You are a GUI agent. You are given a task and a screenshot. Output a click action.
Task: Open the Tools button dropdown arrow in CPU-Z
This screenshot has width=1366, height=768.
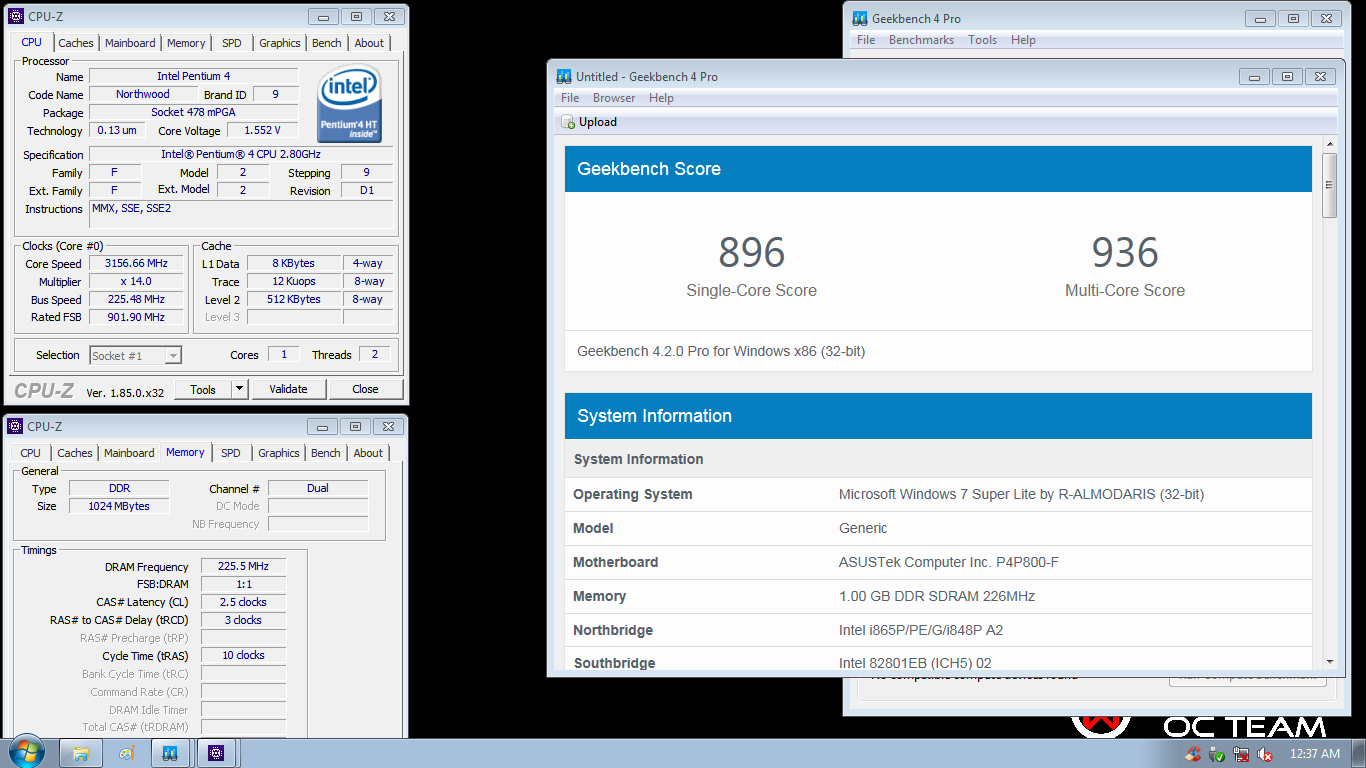click(x=240, y=389)
